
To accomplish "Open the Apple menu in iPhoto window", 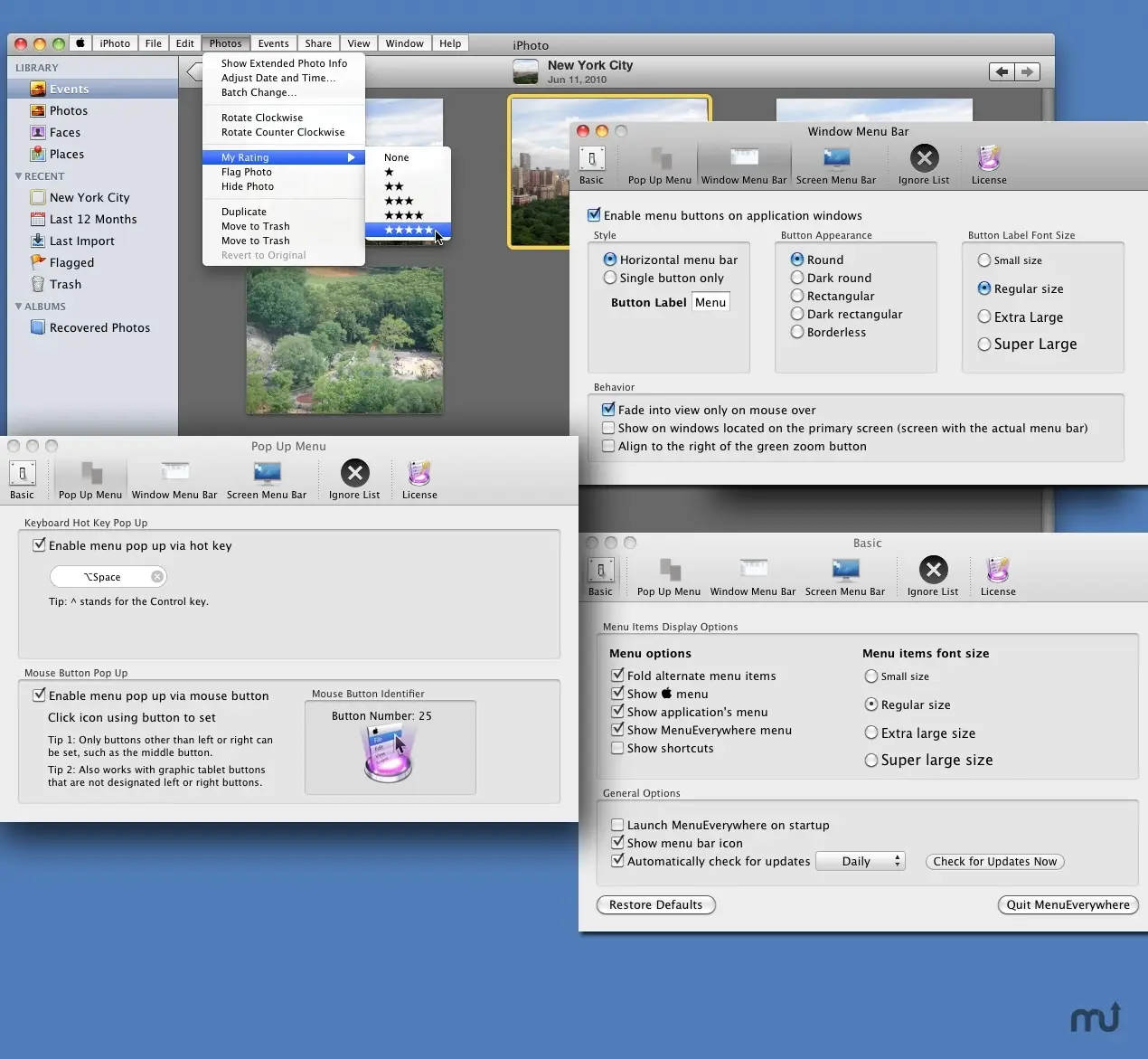I will (80, 43).
